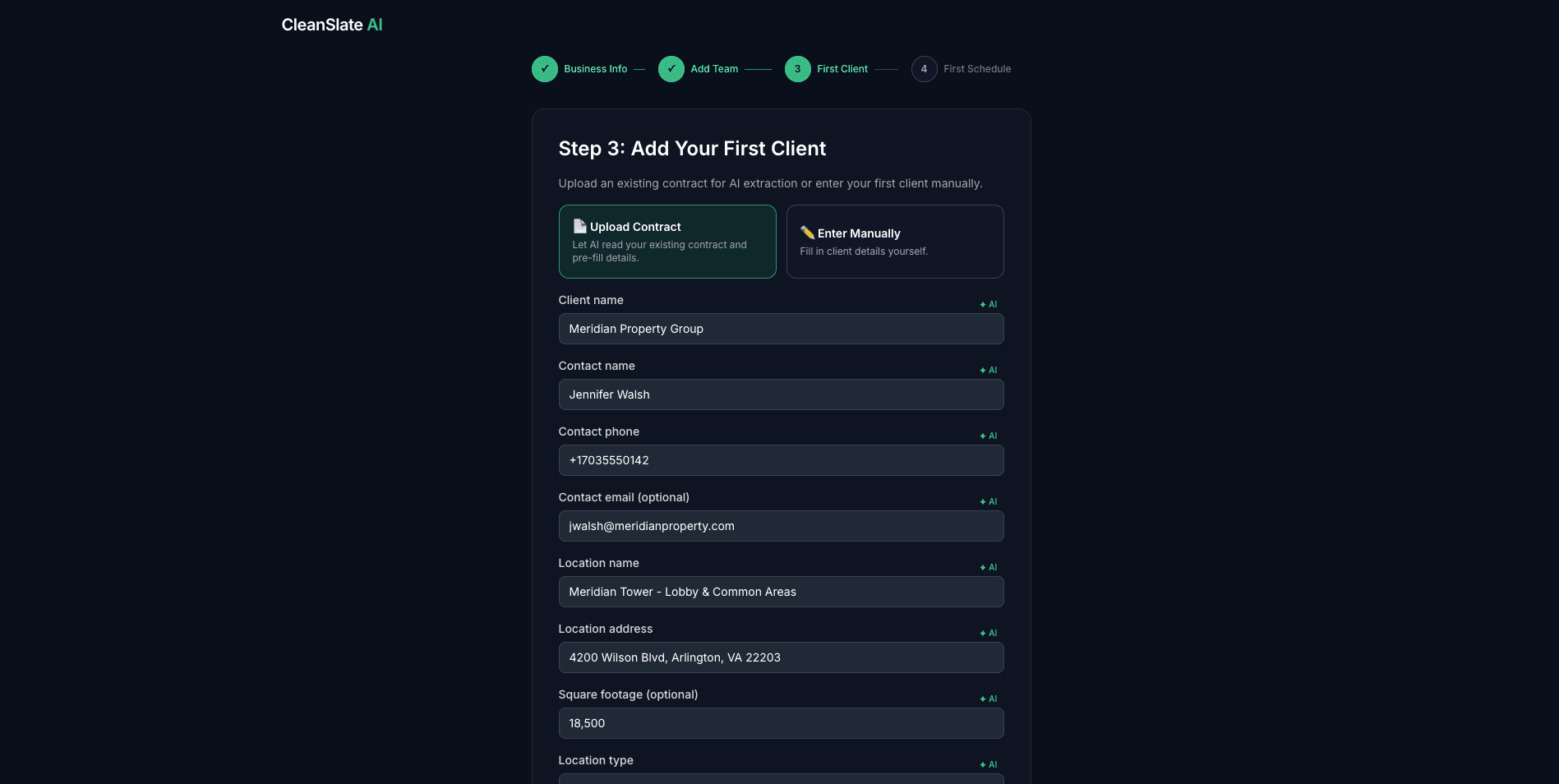This screenshot has height=784, width=1559.
Task: Click the Add Team checkmark icon
Action: click(671, 69)
